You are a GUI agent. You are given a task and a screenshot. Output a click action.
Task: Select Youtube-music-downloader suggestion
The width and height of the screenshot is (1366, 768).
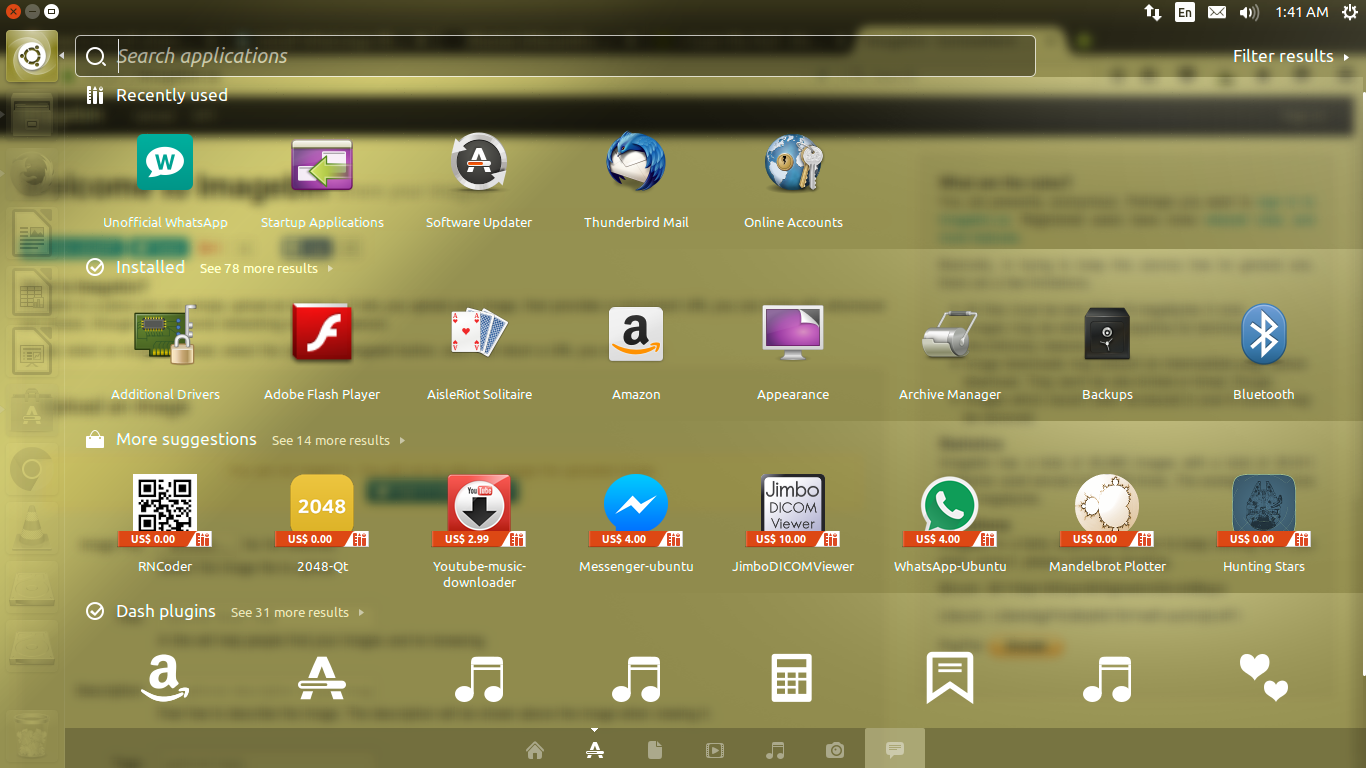[479, 531]
